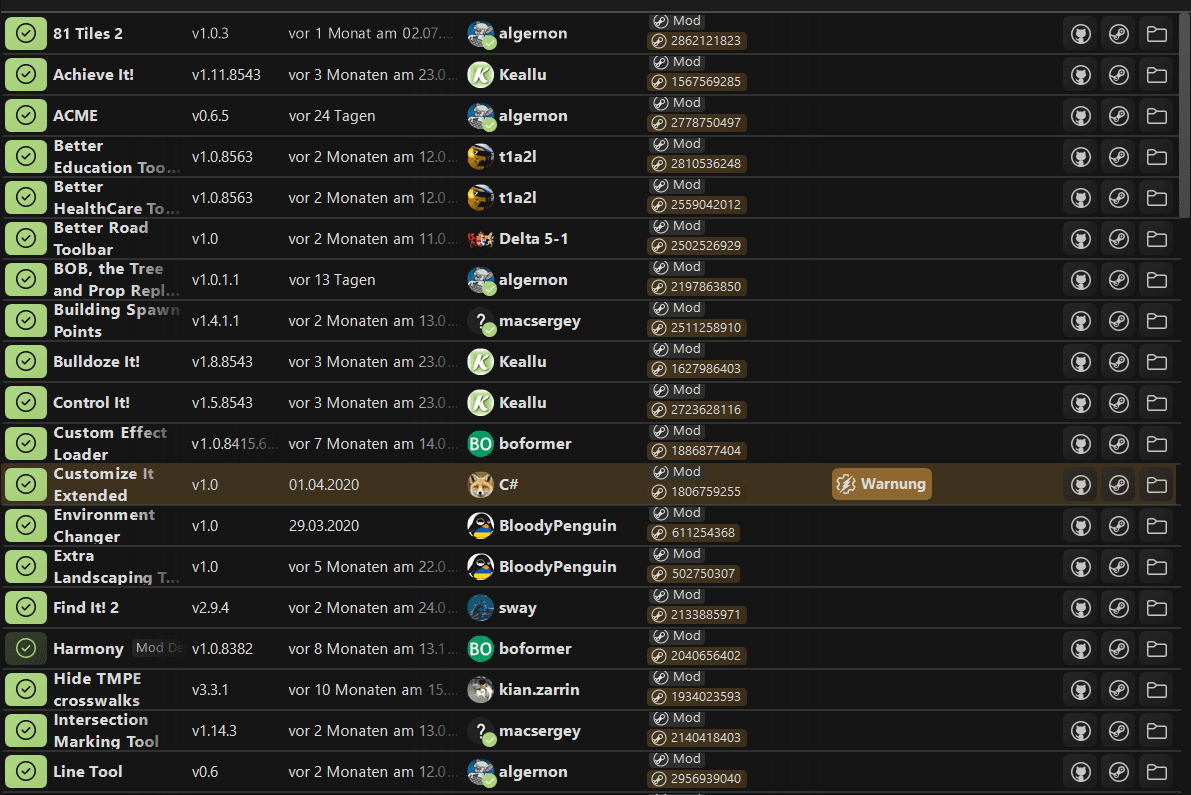This screenshot has width=1191, height=795.
Task: Toggle the Bulldoze It! enabled state
Action: coord(26,361)
